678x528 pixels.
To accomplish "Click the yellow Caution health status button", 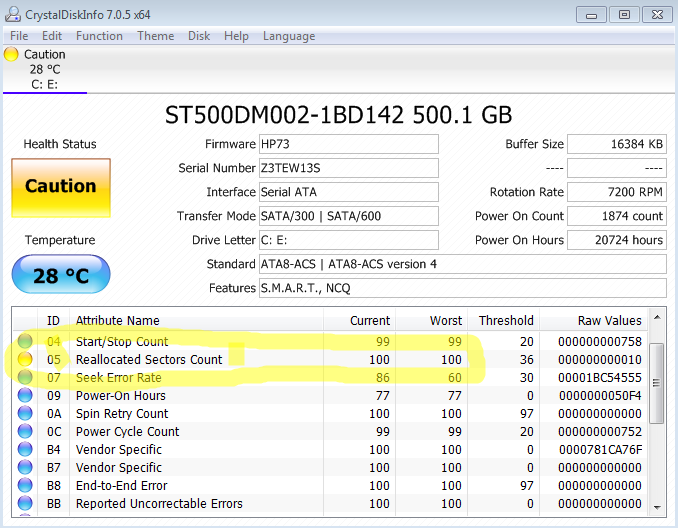I will click(61, 188).
